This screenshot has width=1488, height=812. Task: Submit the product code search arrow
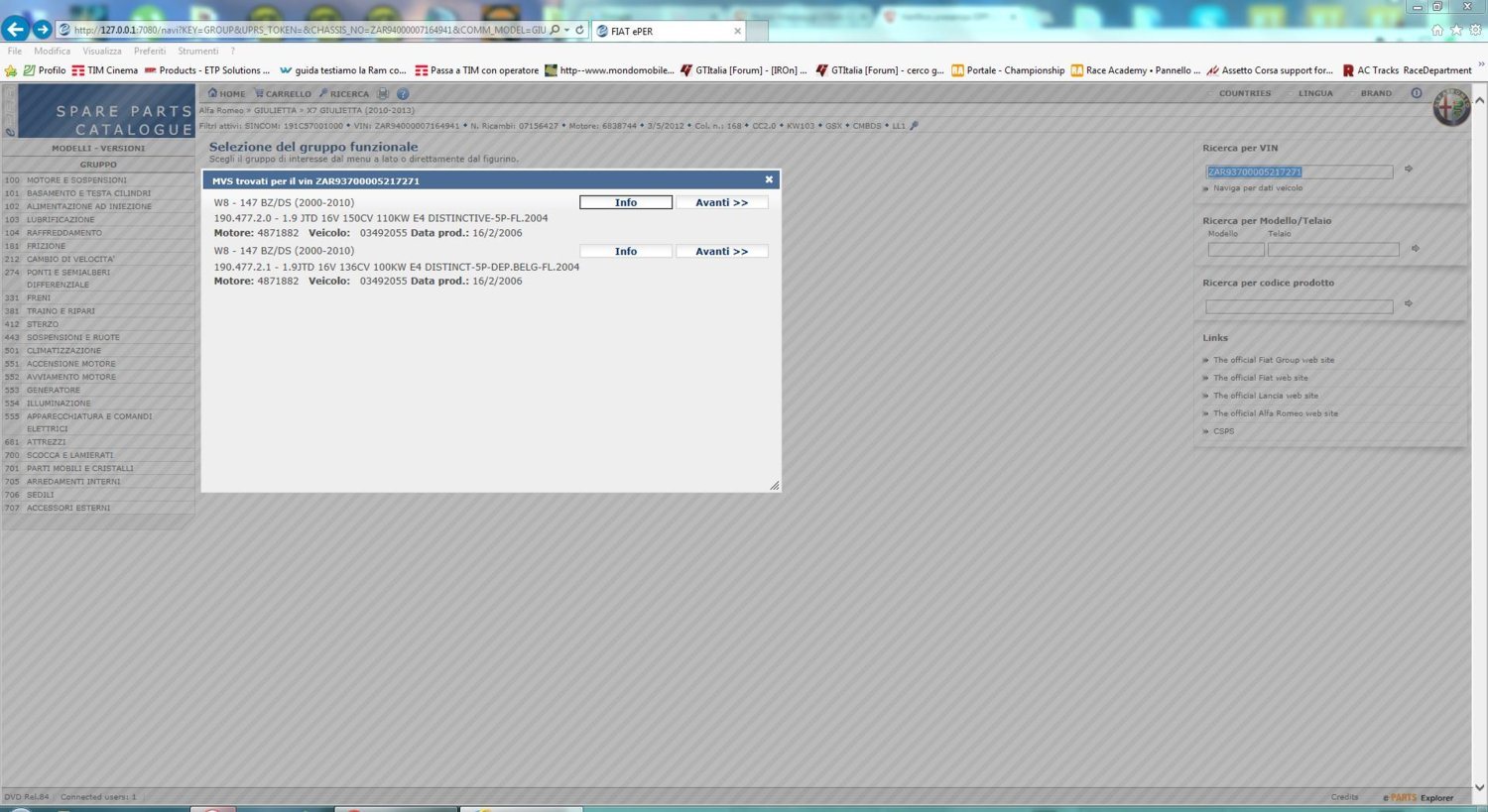point(1409,304)
